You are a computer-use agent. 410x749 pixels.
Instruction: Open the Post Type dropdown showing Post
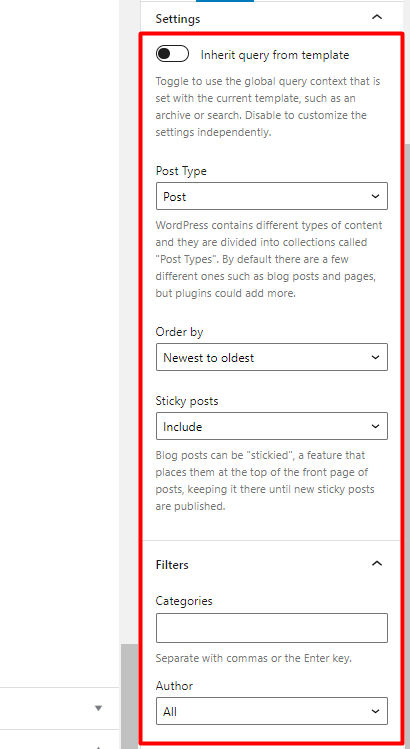[x=271, y=196]
